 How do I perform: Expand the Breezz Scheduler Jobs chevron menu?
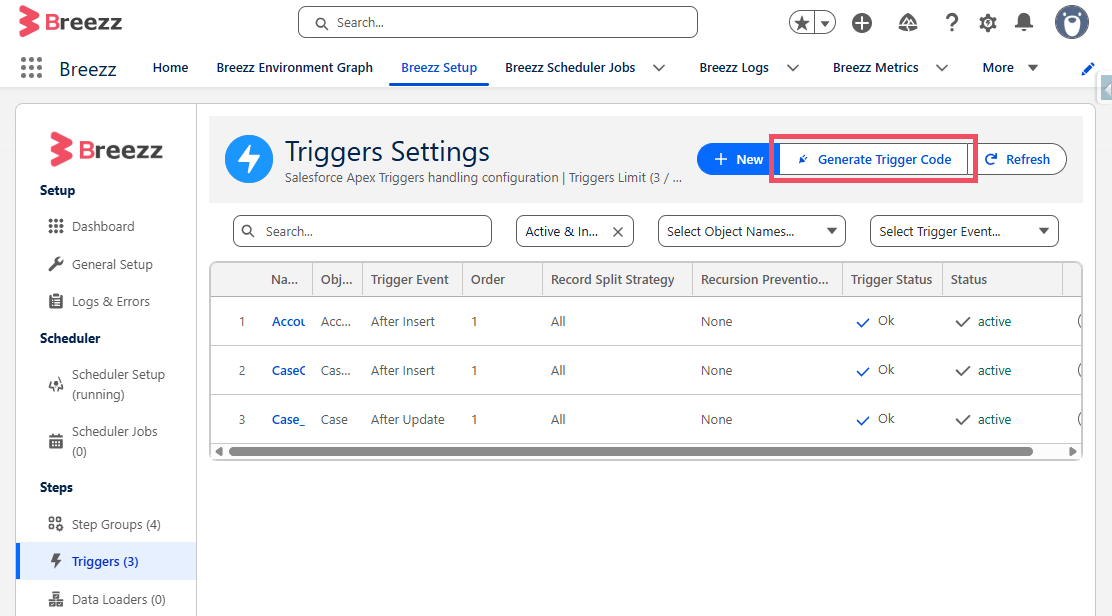coord(659,68)
